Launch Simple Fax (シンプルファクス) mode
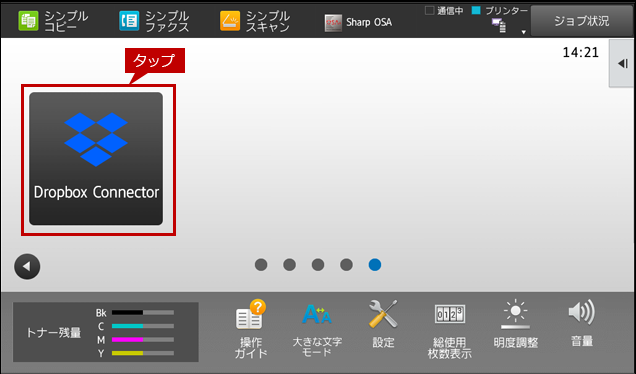The height and width of the screenshot is (374, 636). pyautogui.click(x=154, y=21)
